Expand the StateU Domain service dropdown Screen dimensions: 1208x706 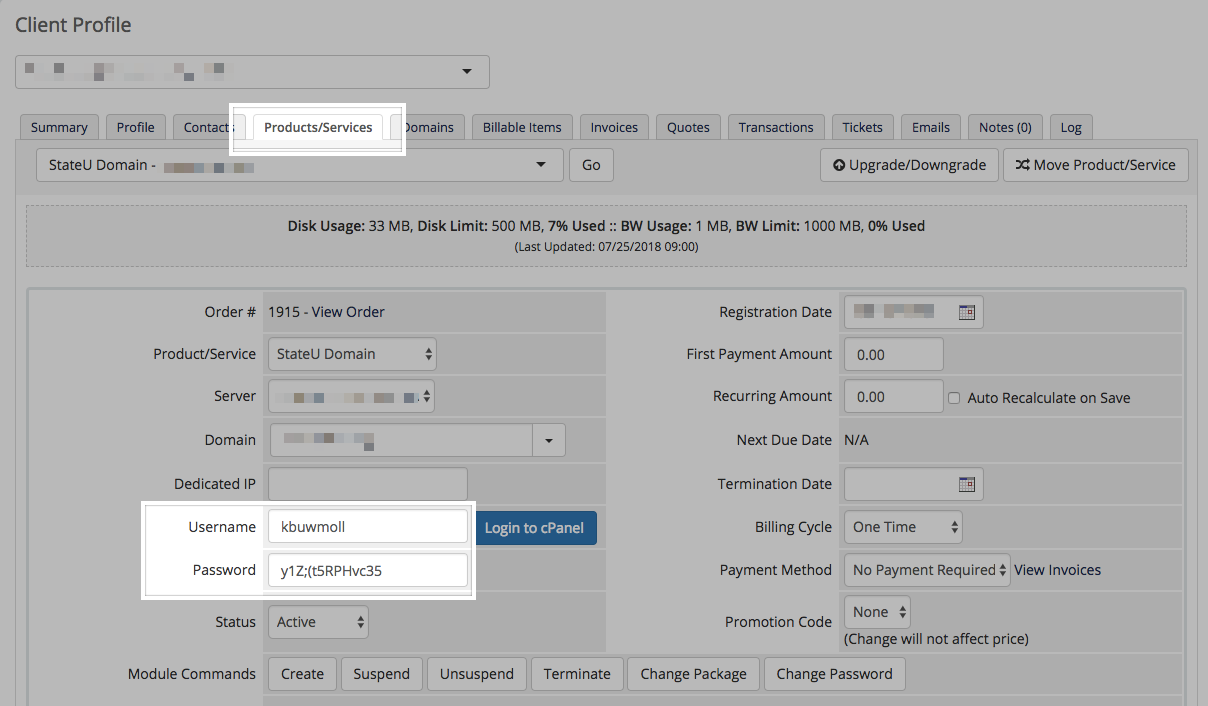point(299,165)
